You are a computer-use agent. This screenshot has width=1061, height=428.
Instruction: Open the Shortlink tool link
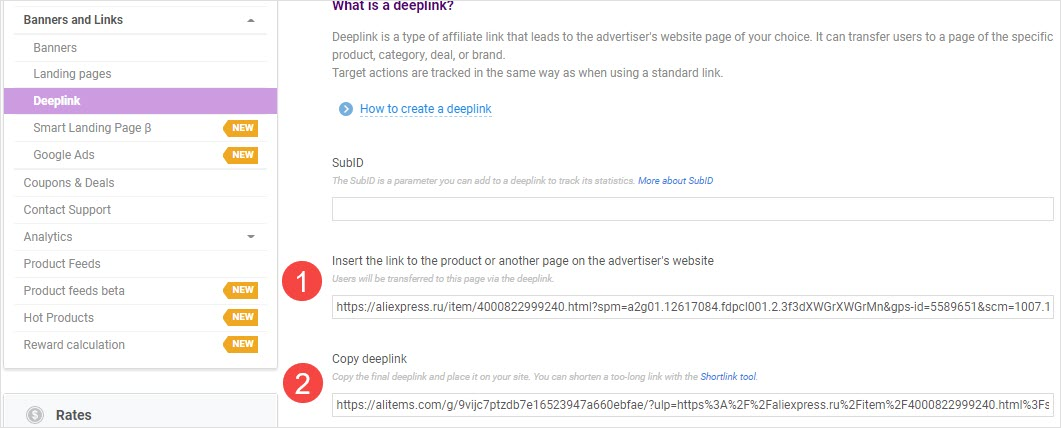pyautogui.click(x=728, y=377)
